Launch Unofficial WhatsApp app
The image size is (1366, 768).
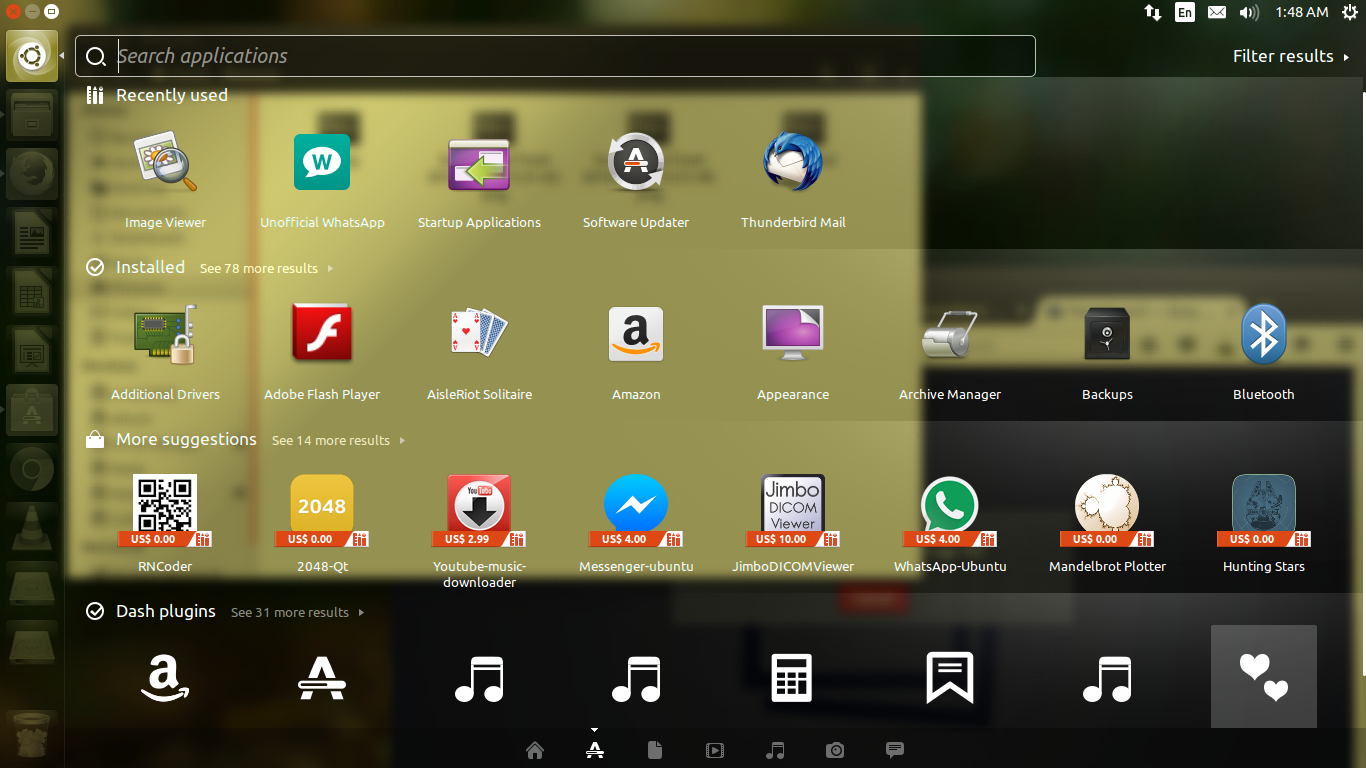click(x=322, y=180)
